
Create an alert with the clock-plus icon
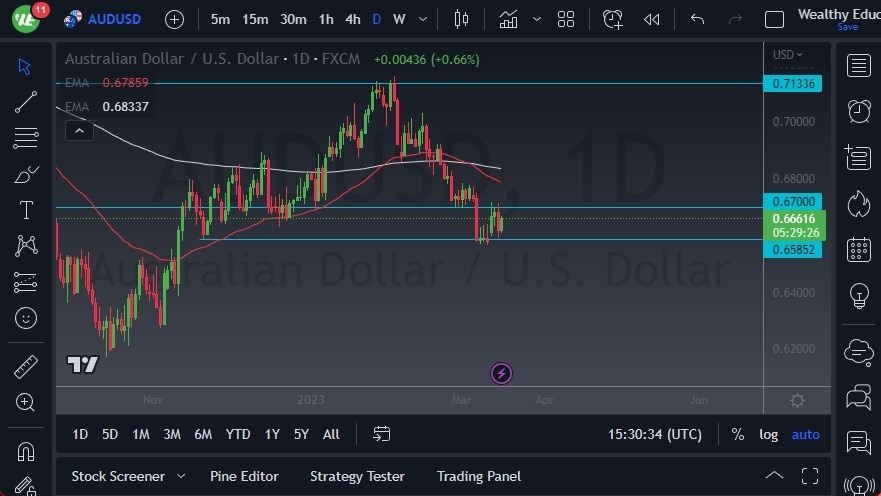coord(612,20)
